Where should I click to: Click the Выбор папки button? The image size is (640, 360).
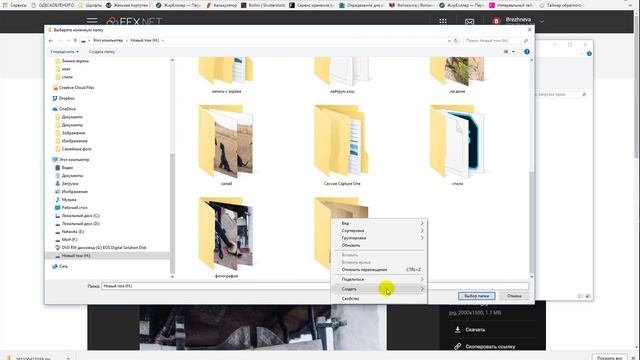pos(476,296)
